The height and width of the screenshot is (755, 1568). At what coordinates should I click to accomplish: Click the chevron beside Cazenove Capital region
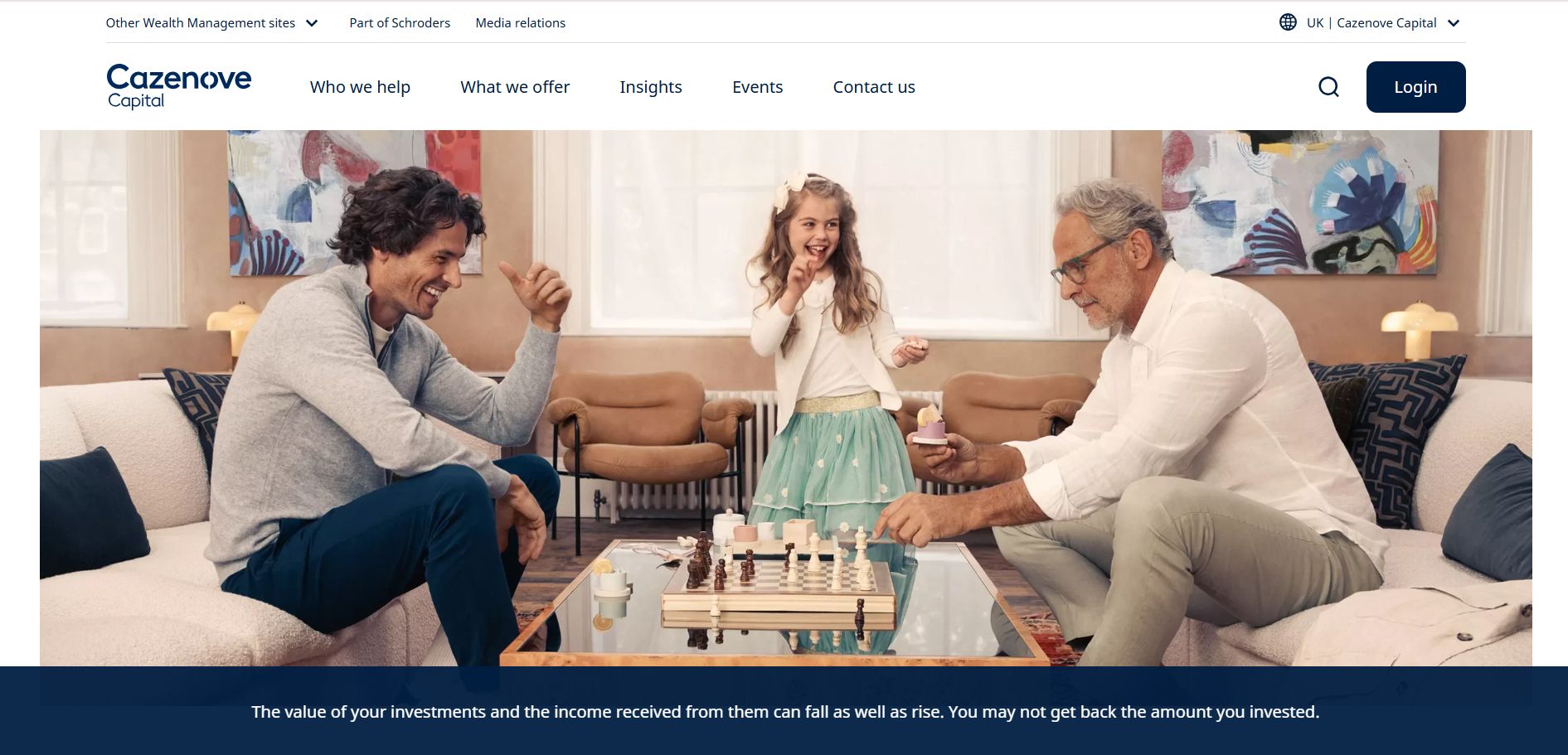[x=1454, y=23]
